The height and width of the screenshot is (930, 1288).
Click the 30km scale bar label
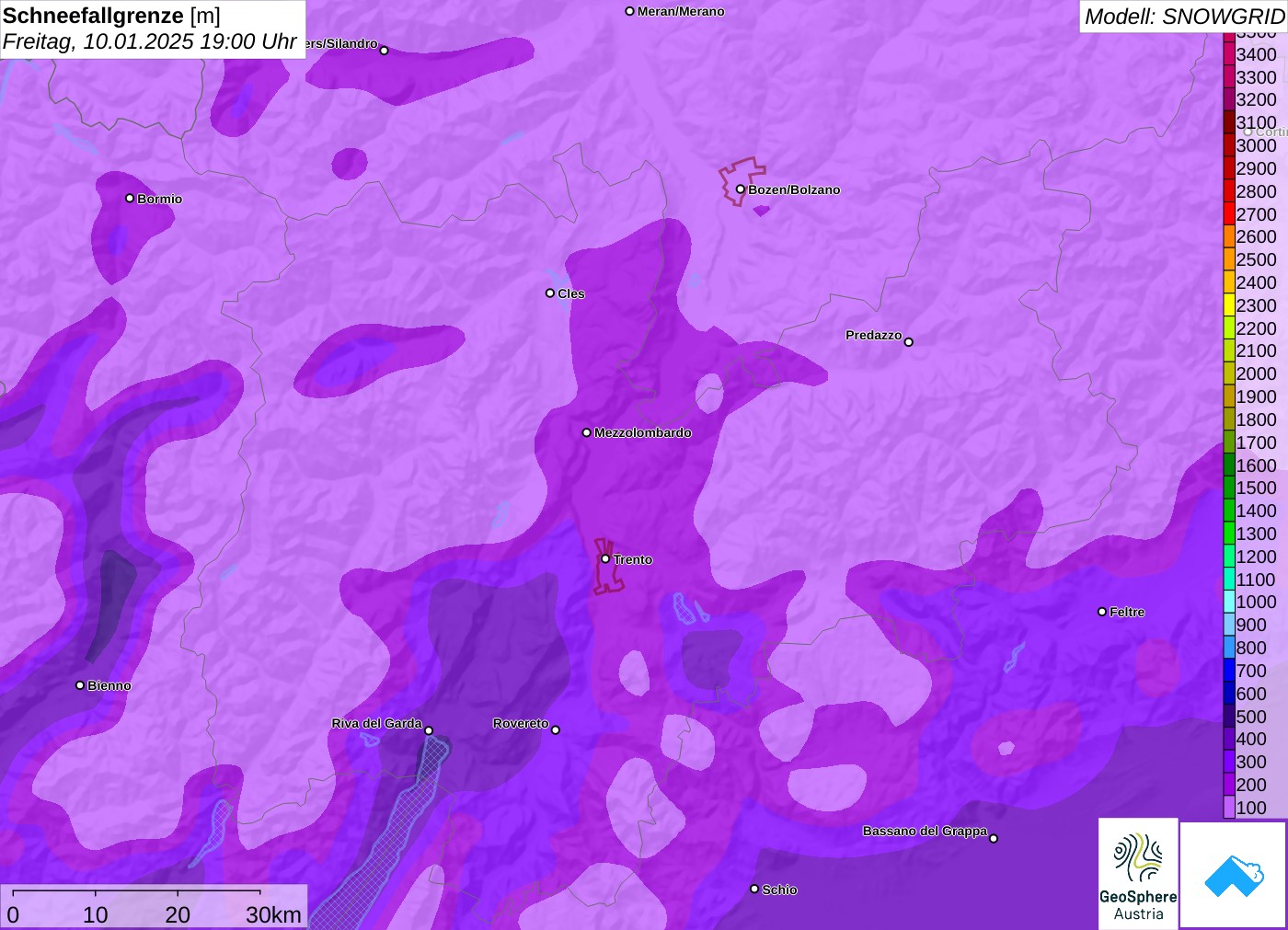[x=273, y=915]
